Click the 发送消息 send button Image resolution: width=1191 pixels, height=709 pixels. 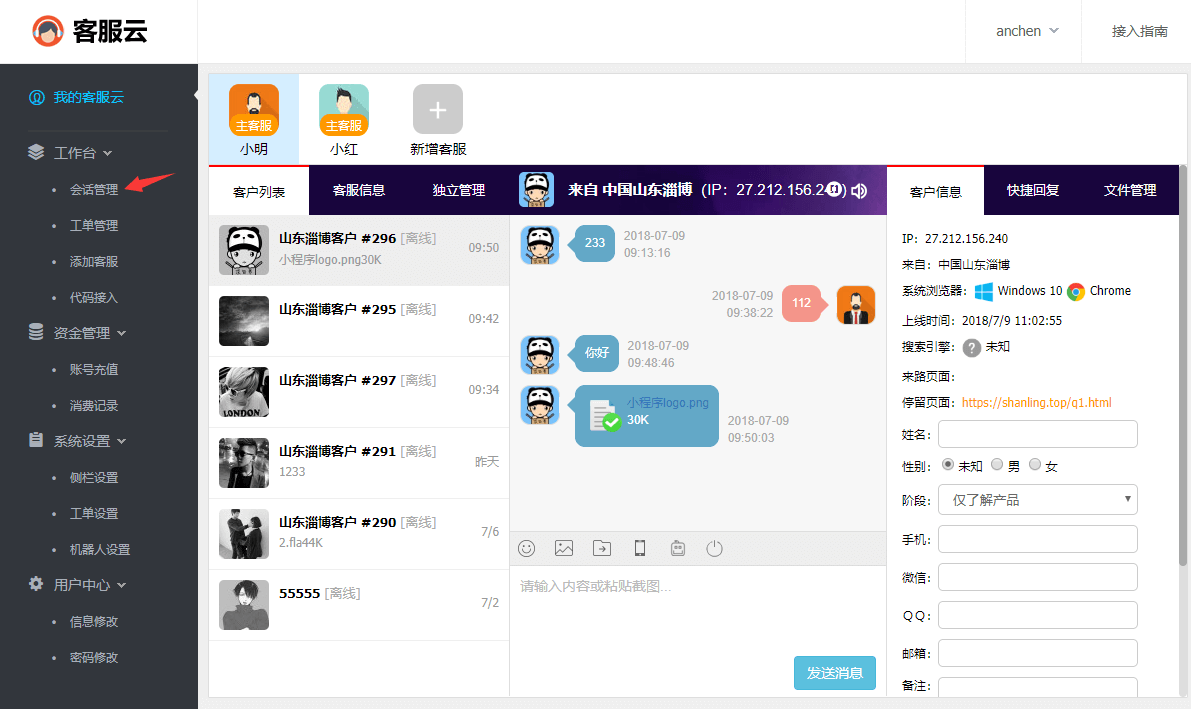pos(834,673)
